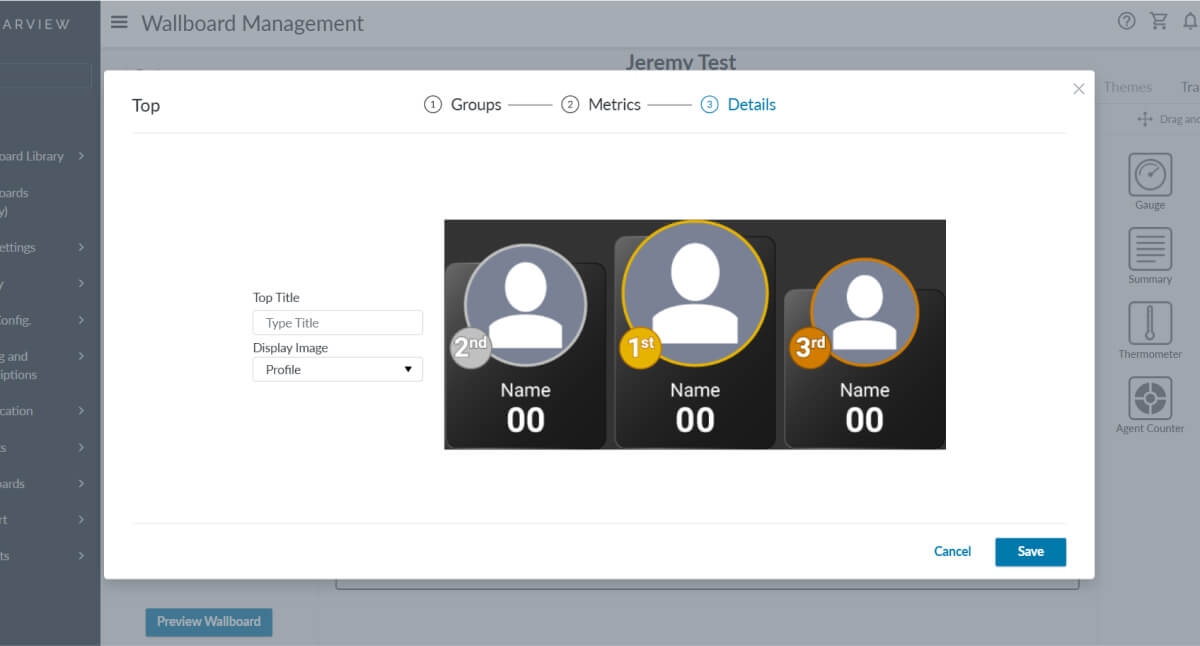The image size is (1200, 646).
Task: Select the Summary widget icon
Action: 1150,249
